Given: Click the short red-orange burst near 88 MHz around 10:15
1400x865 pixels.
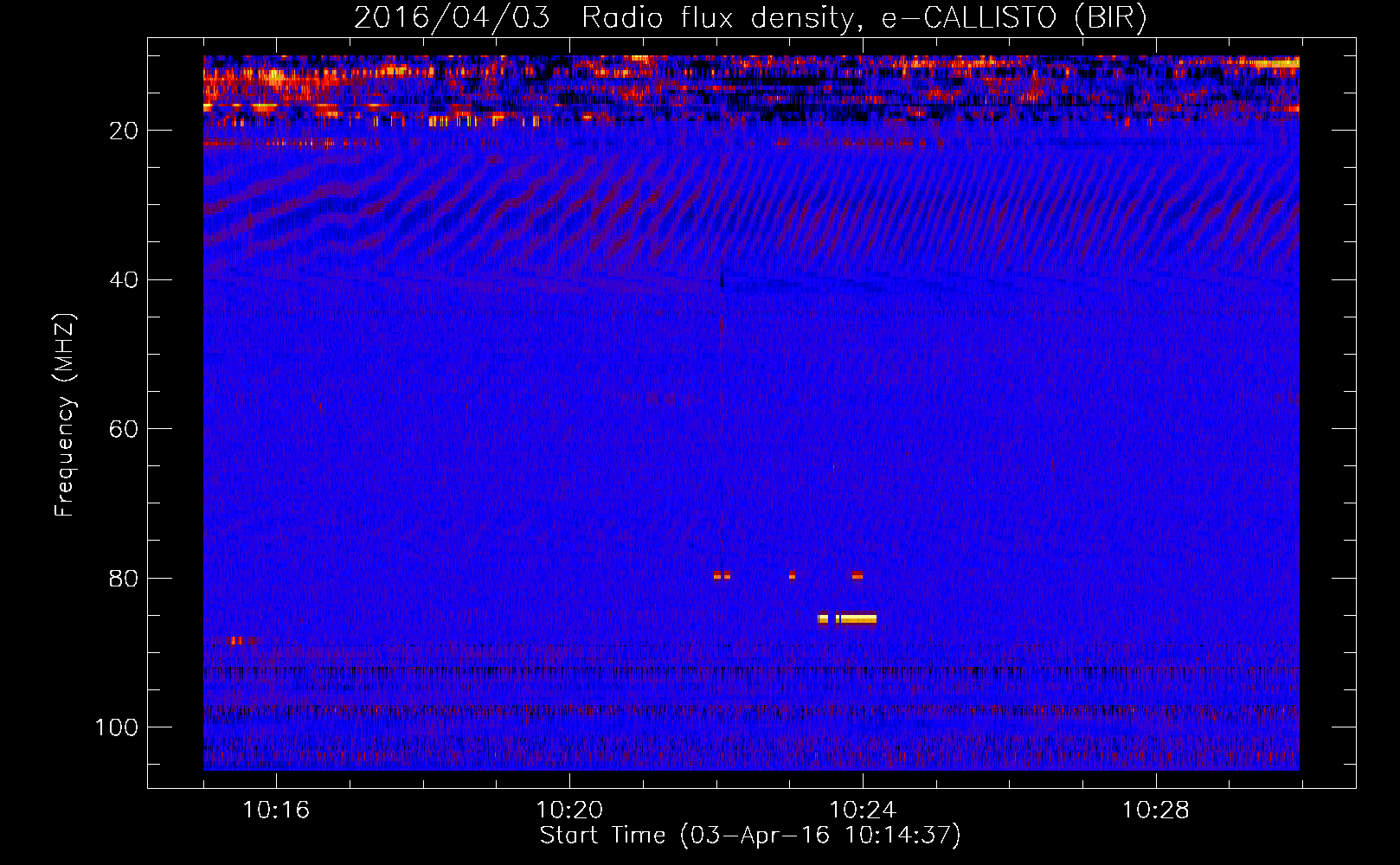Looking at the screenshot, I should (x=241, y=641).
